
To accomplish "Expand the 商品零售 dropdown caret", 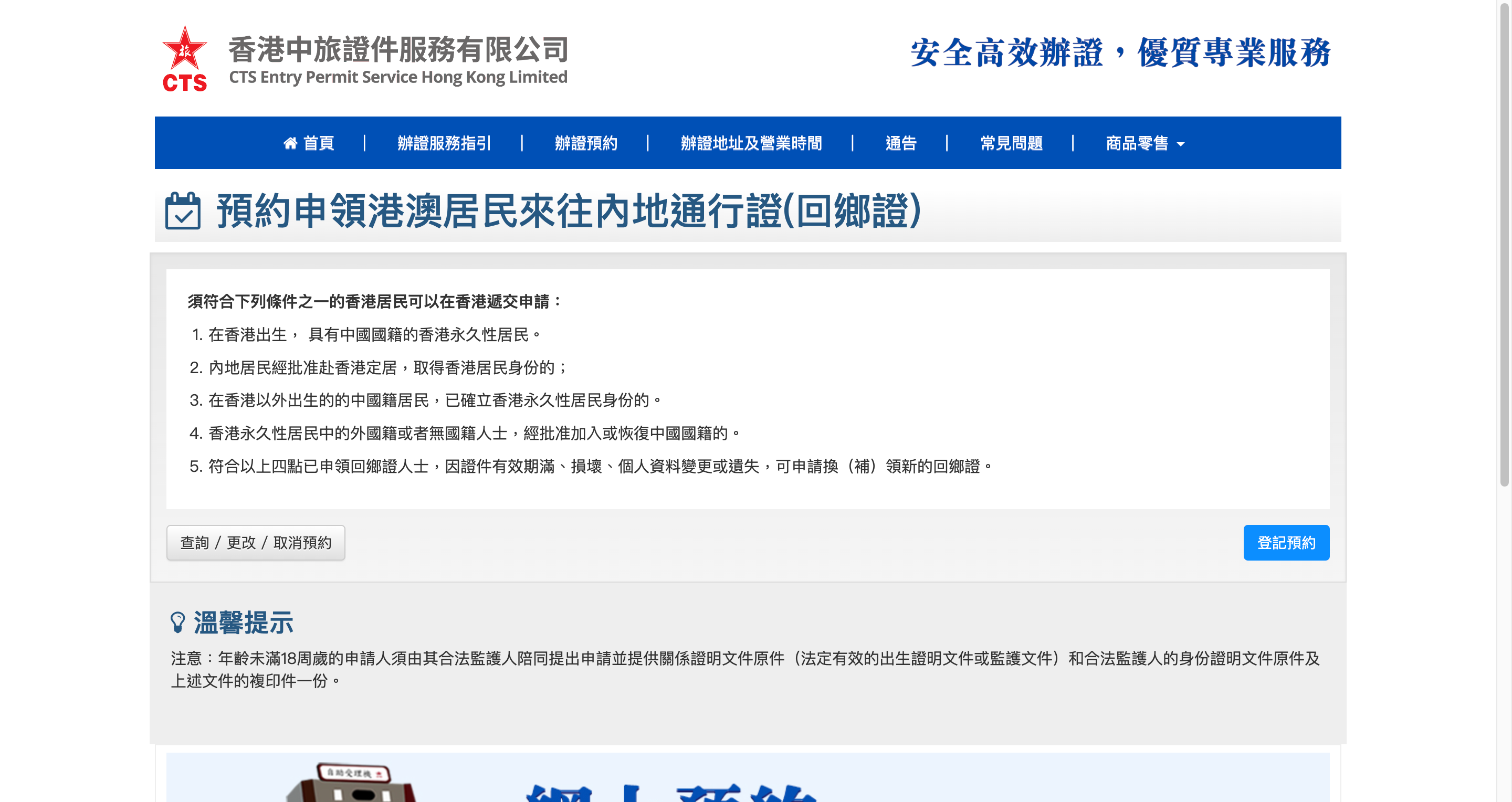I will point(1181,144).
